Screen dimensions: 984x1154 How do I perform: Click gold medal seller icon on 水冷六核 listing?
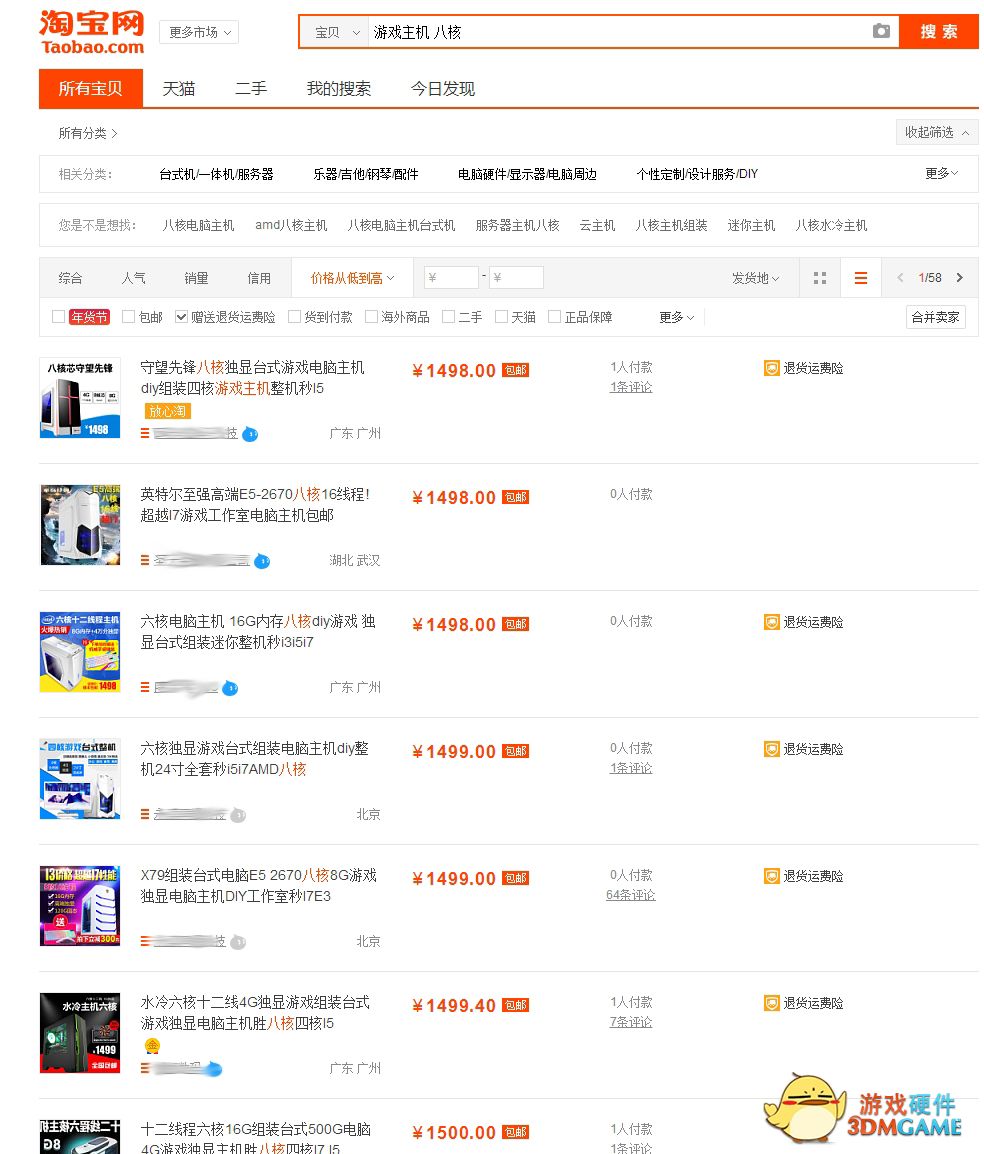click(x=152, y=1046)
